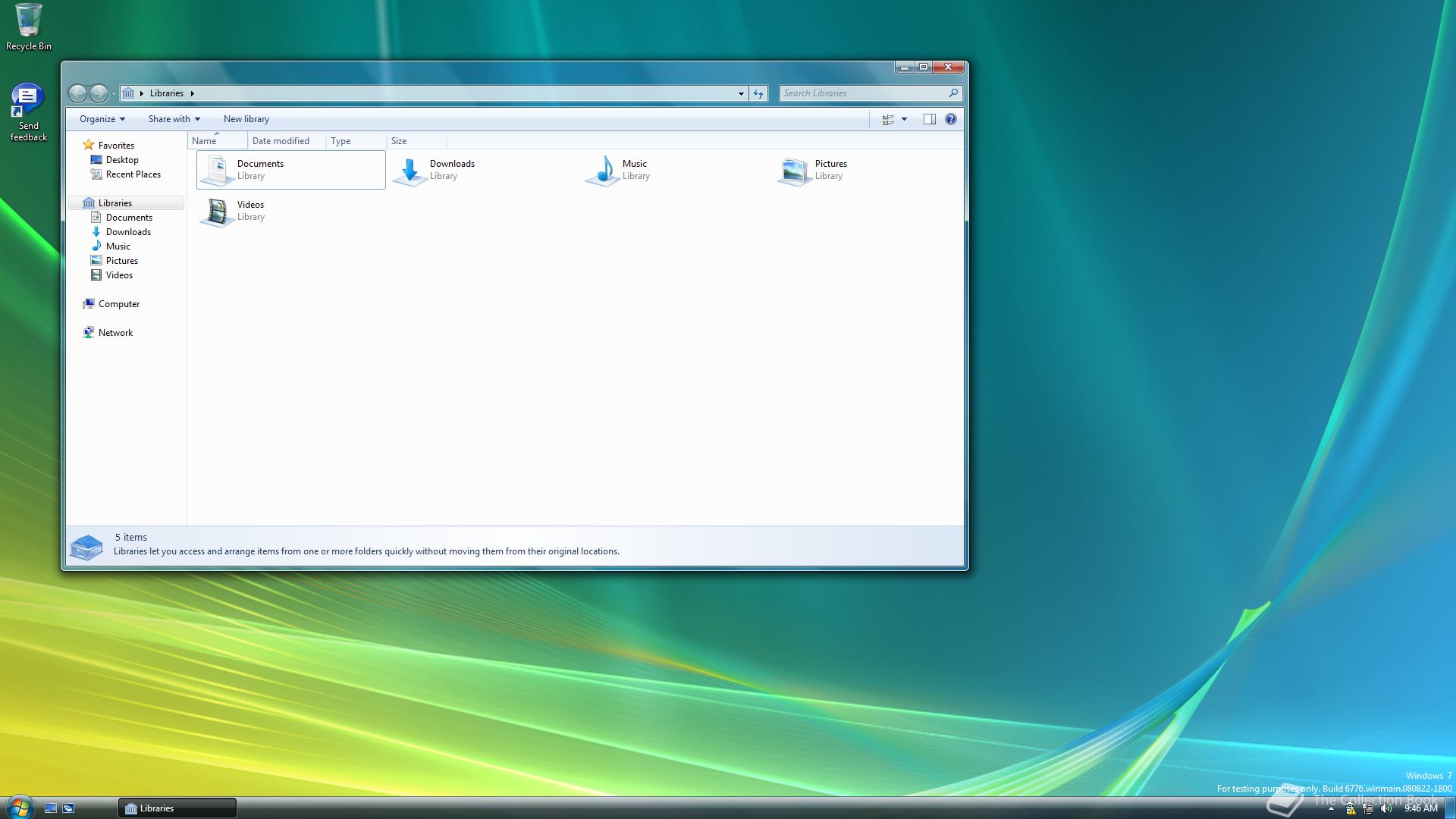Click the search magnifier icon

coord(953,93)
